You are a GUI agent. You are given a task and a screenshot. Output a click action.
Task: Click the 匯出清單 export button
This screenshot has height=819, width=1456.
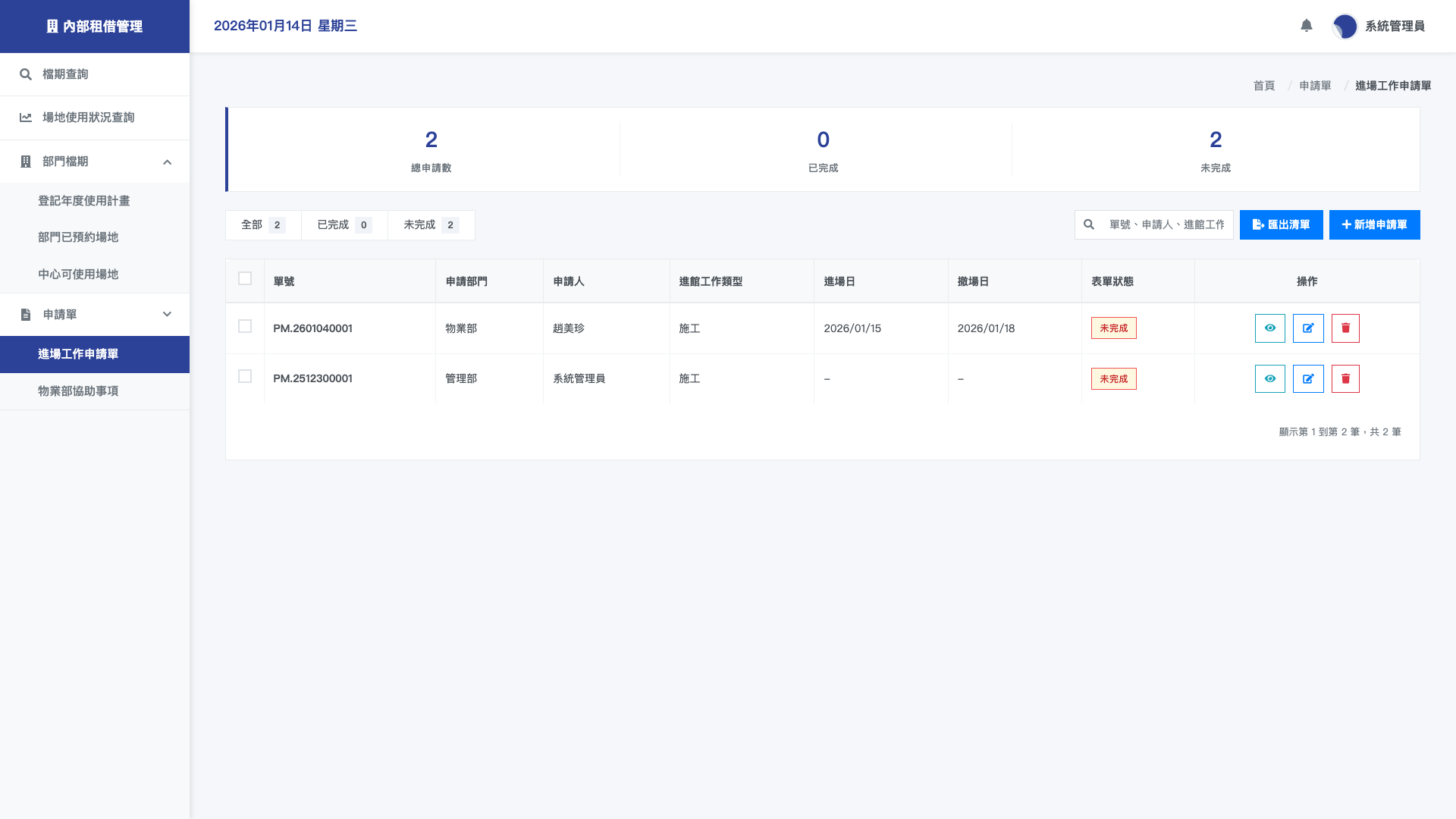(x=1281, y=225)
